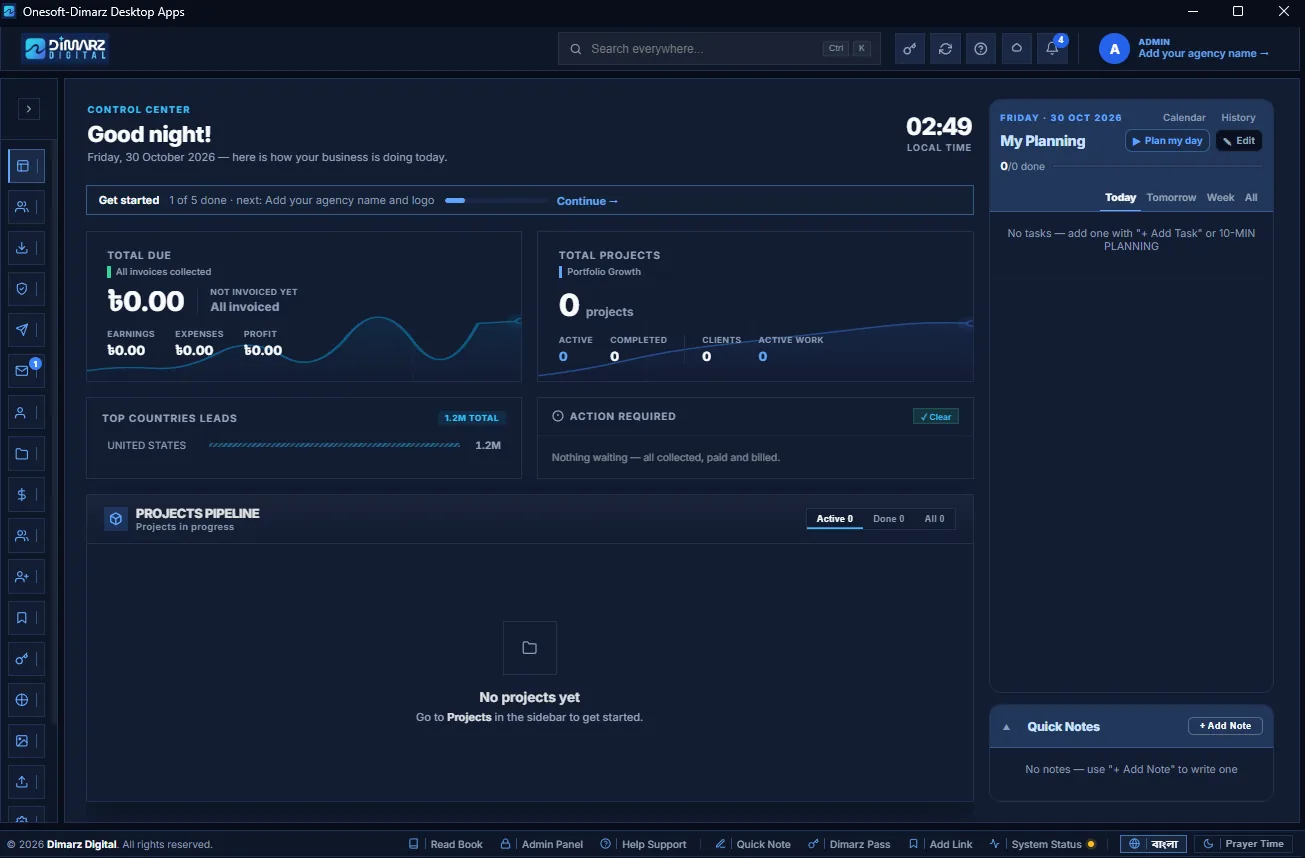Open the dashboard layout icon in sidebar
Image resolution: width=1305 pixels, height=858 pixels.
tap(26, 166)
